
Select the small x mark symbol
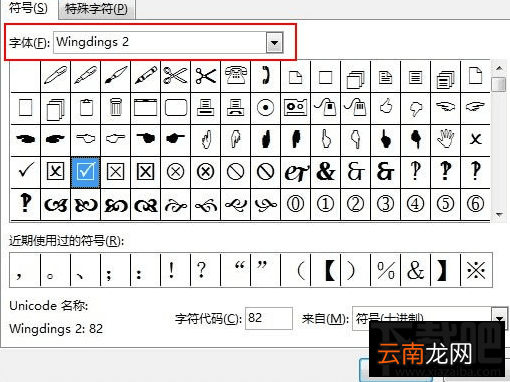tap(476, 140)
